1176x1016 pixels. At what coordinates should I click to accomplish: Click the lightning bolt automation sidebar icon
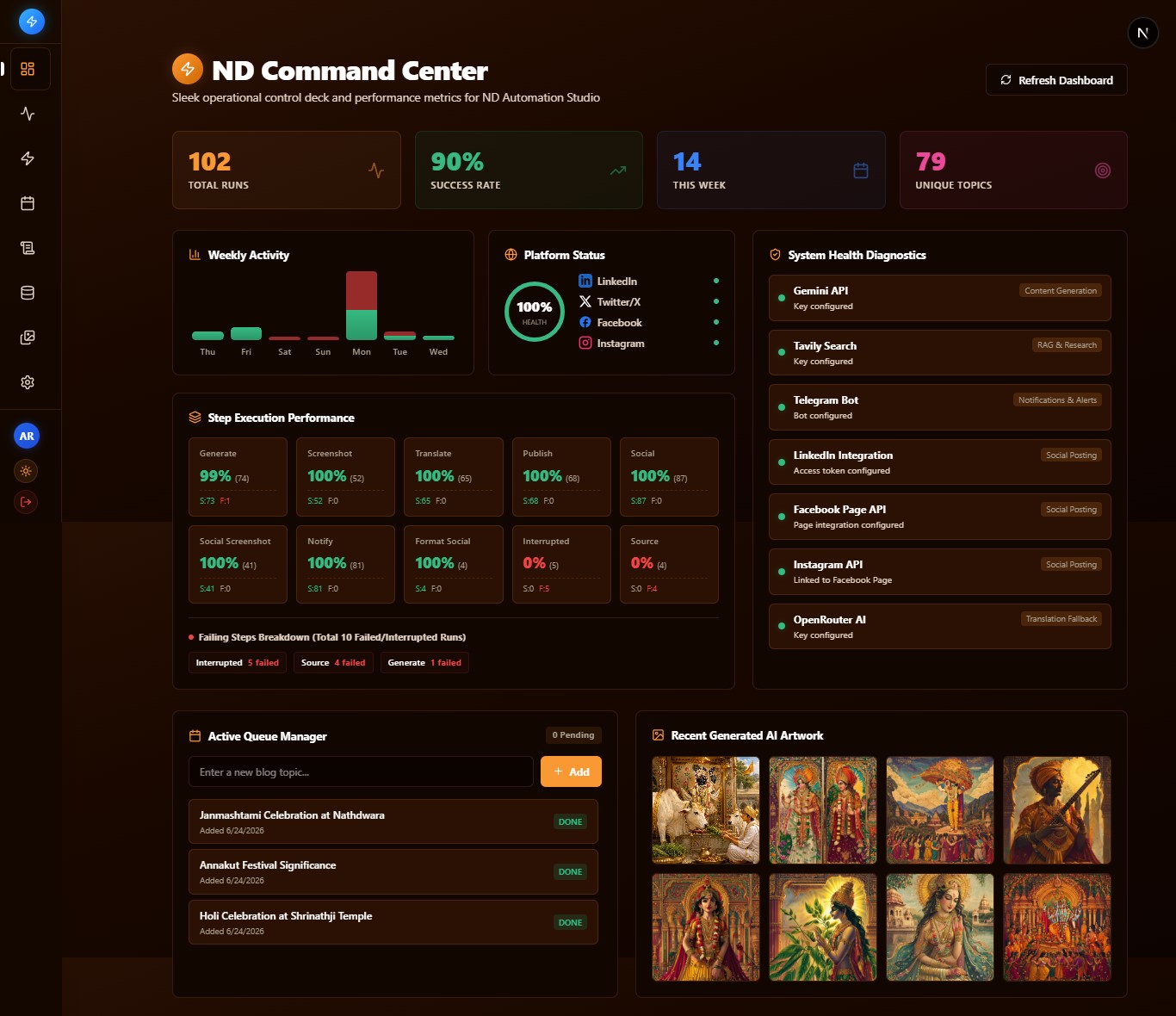(28, 158)
